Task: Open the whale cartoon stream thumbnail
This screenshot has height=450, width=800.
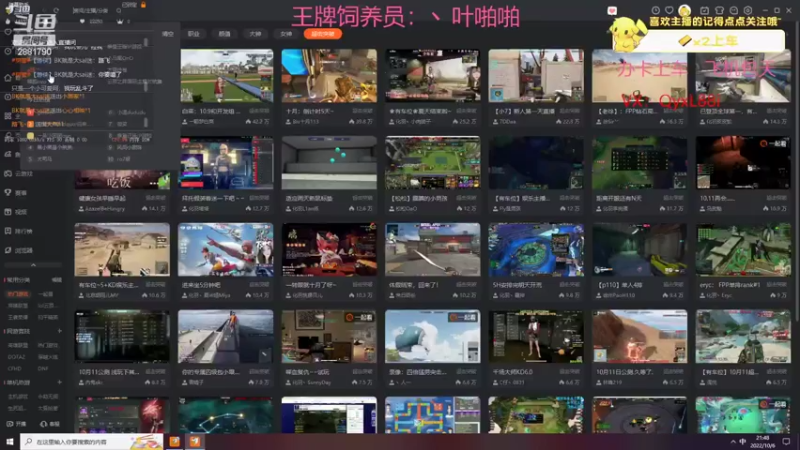Action: tap(433, 336)
